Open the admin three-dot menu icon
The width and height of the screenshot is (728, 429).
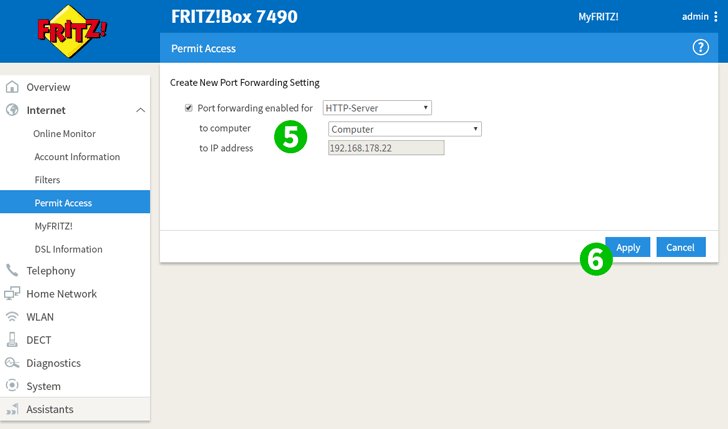click(x=715, y=17)
